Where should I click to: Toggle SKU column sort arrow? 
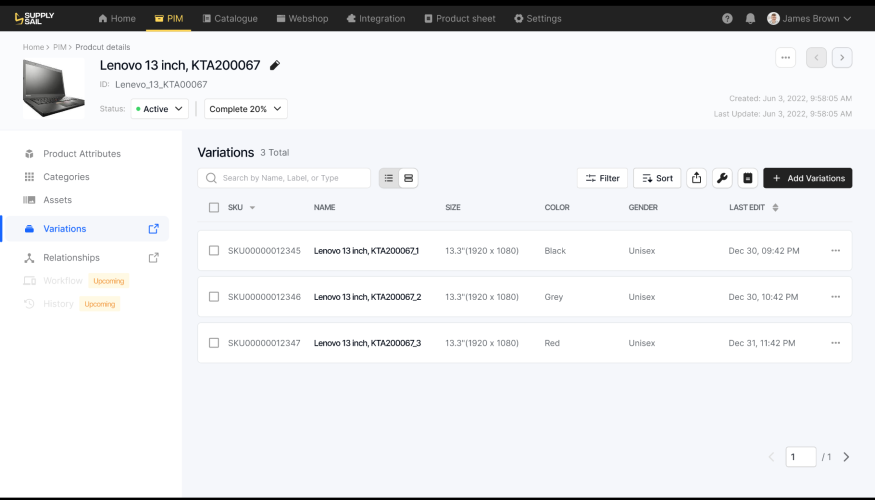click(252, 208)
